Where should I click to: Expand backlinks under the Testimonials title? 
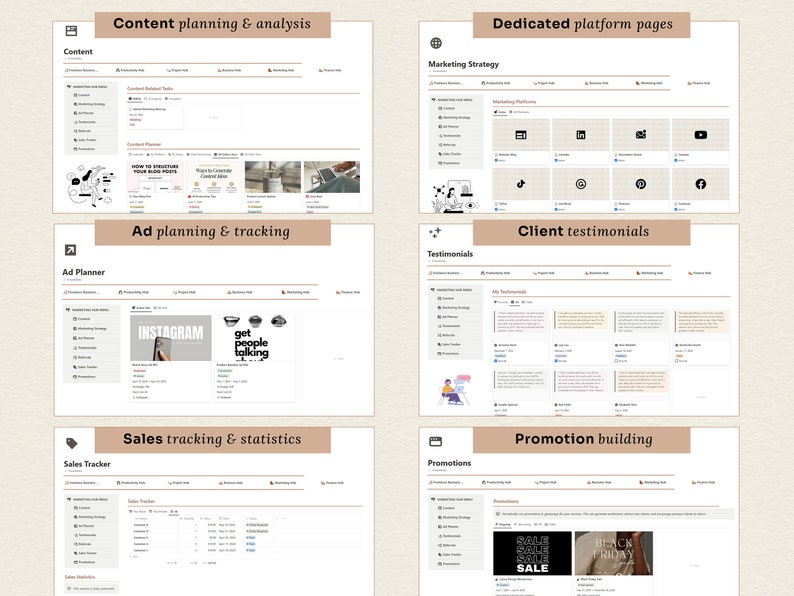click(438, 261)
